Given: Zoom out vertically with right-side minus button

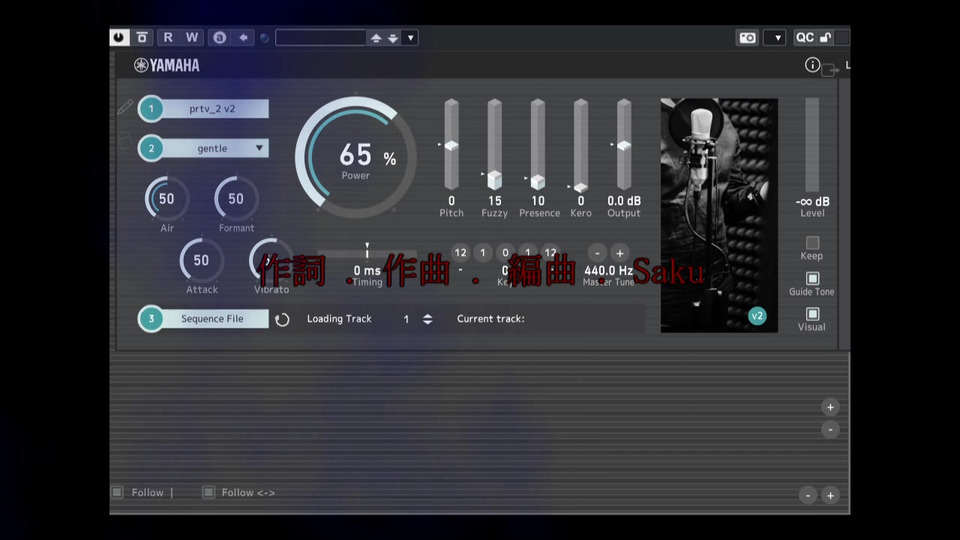Looking at the screenshot, I should pyautogui.click(x=830, y=430).
